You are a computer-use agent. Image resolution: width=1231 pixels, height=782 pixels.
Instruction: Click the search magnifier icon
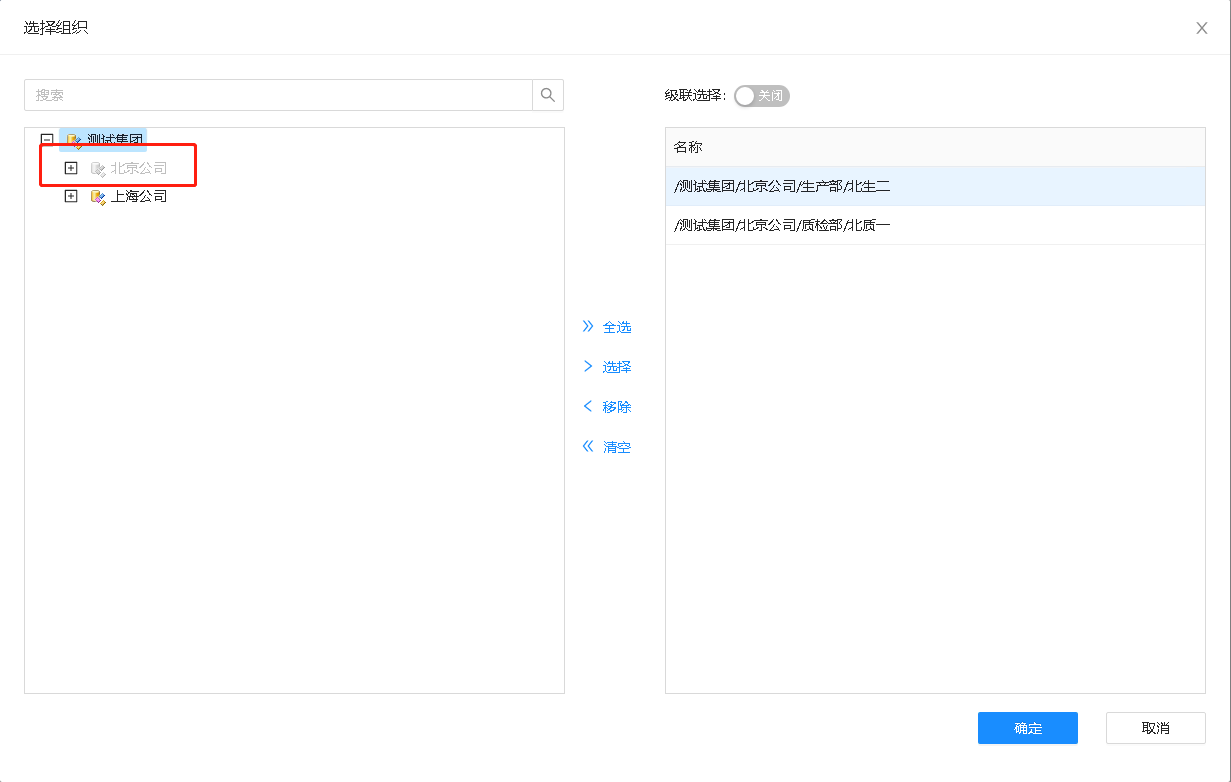(x=547, y=95)
